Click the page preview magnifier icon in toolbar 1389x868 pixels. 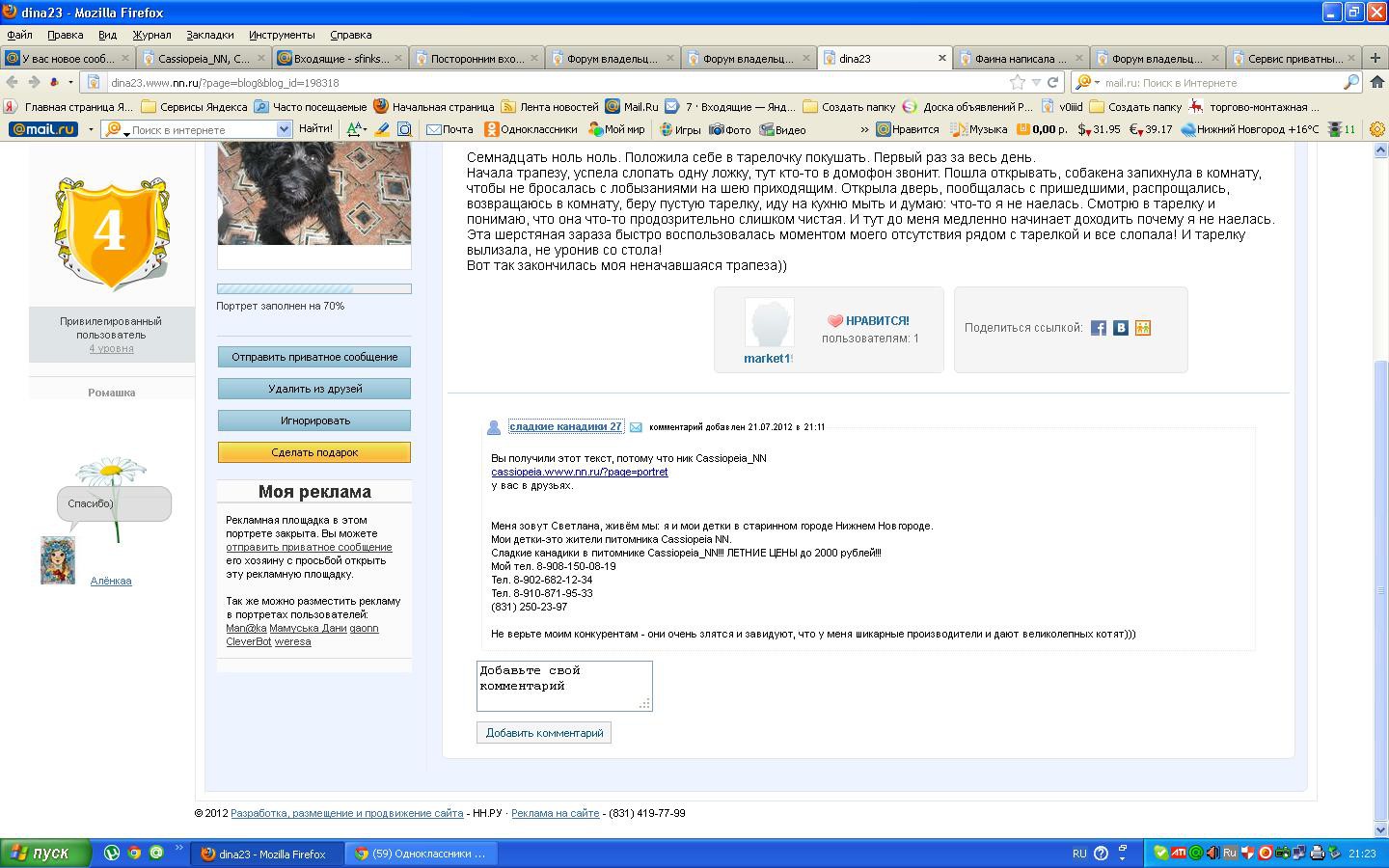click(x=405, y=129)
